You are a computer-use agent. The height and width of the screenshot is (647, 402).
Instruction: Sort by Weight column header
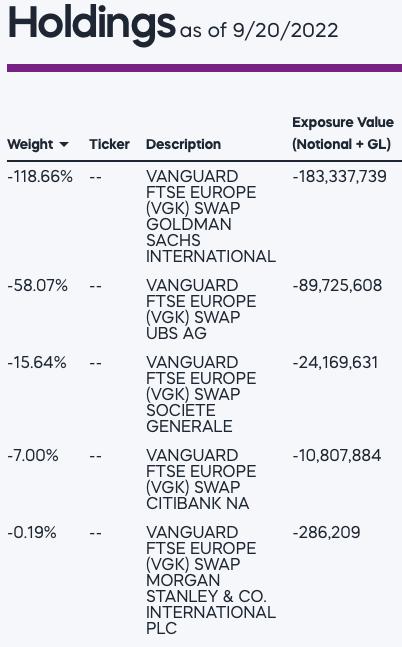tap(30, 144)
